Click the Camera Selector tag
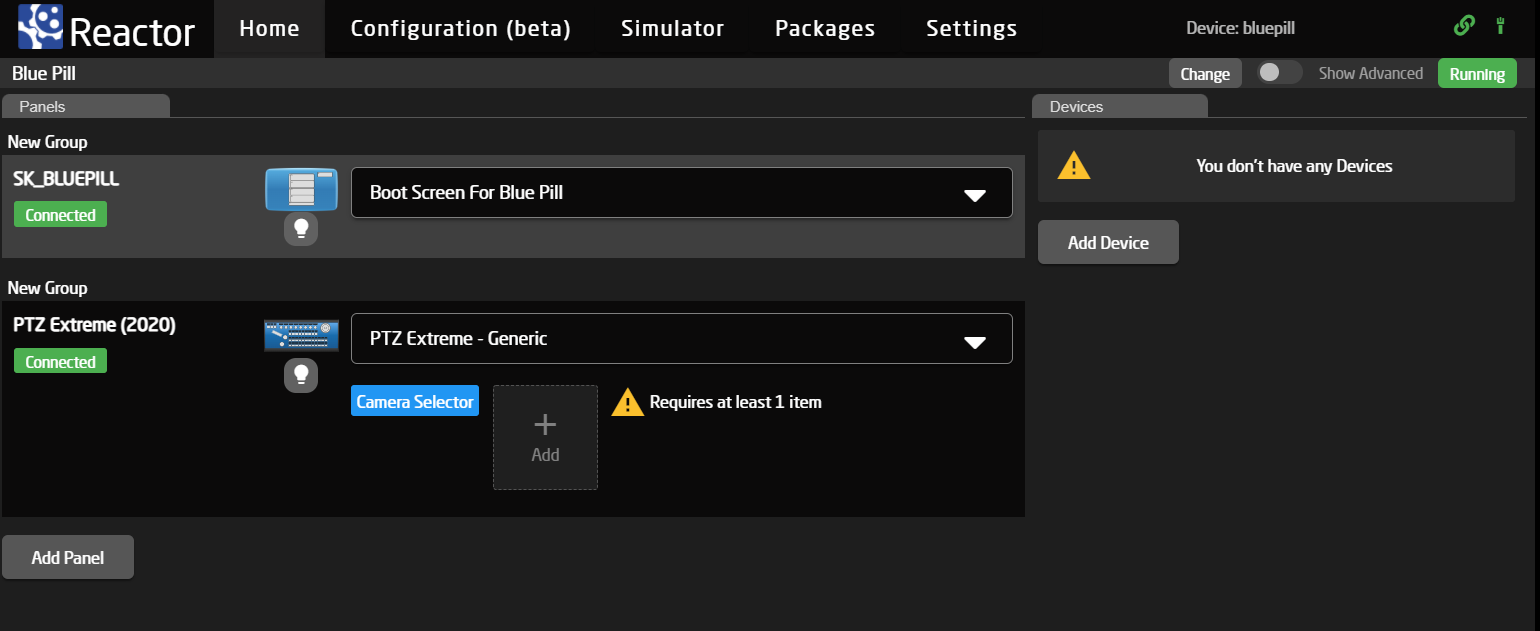1540x631 pixels. point(415,401)
